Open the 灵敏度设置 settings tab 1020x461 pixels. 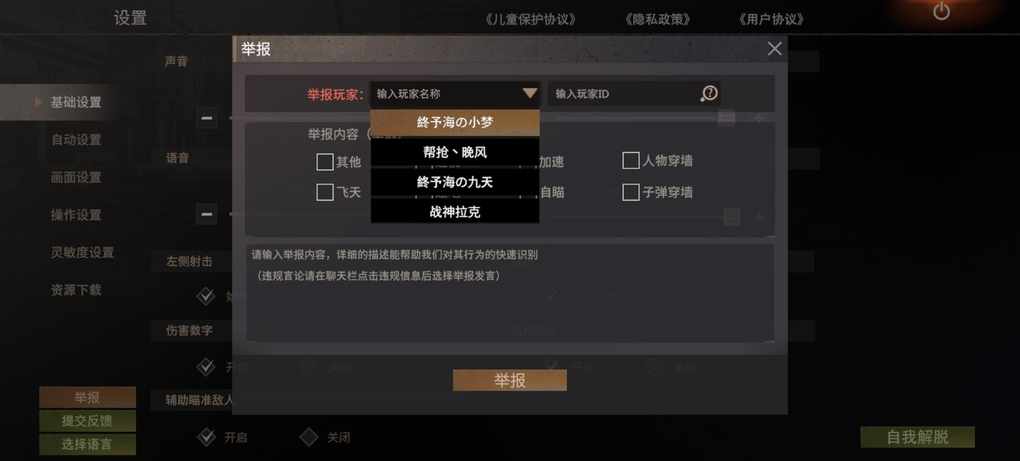click(82, 252)
